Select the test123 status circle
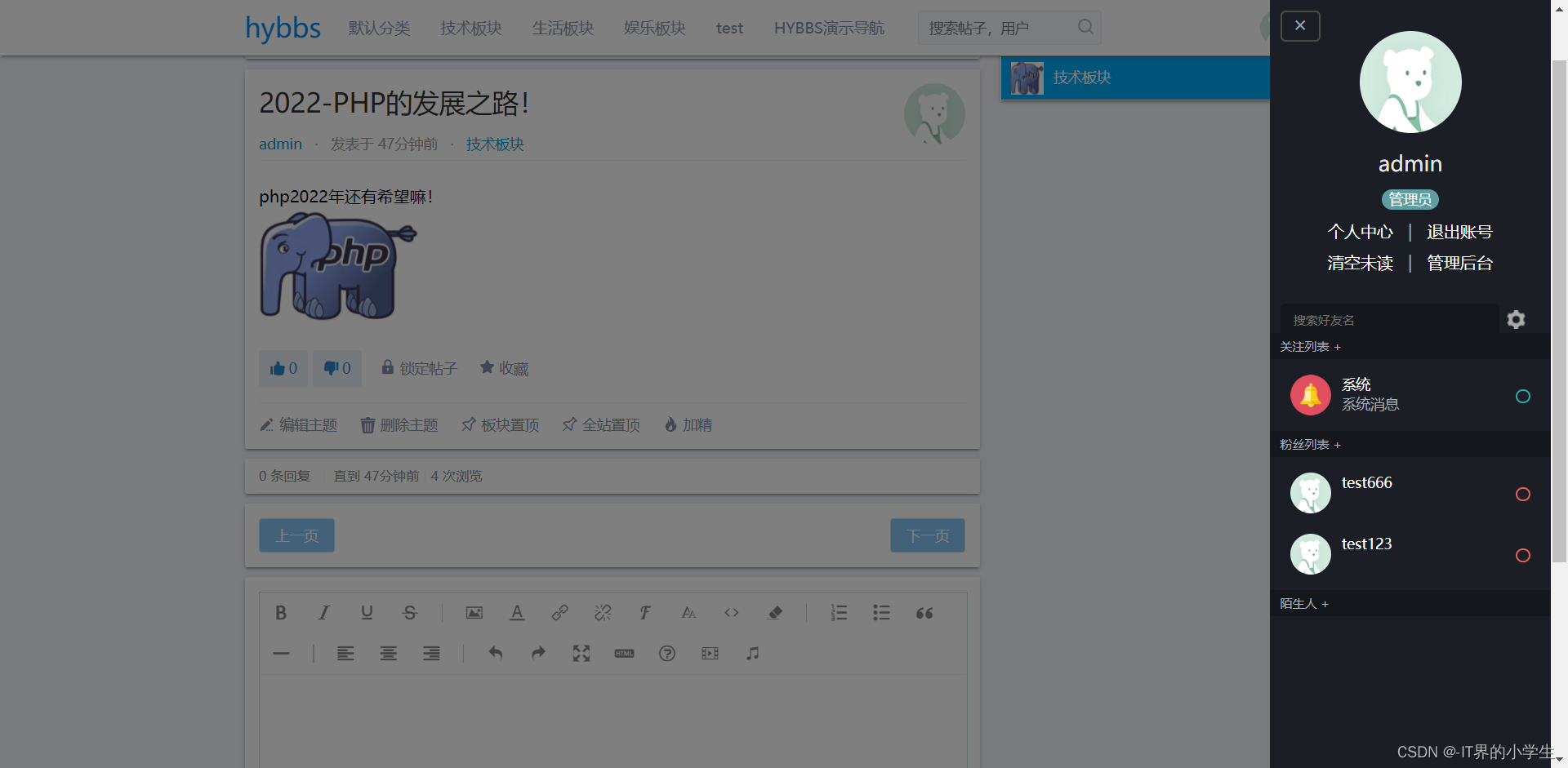This screenshot has height=768, width=1568. (x=1523, y=556)
